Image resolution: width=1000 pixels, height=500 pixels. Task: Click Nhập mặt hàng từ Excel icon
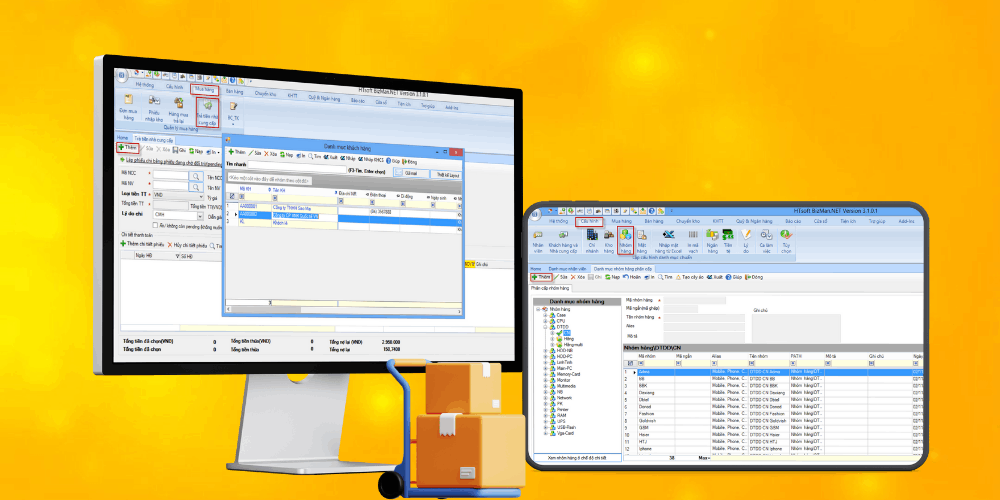[x=669, y=243]
